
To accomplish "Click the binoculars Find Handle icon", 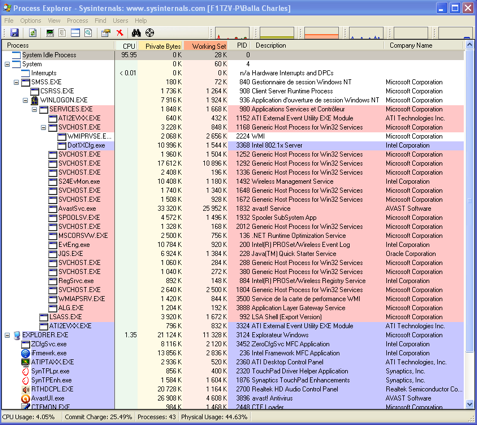I will (136, 33).
